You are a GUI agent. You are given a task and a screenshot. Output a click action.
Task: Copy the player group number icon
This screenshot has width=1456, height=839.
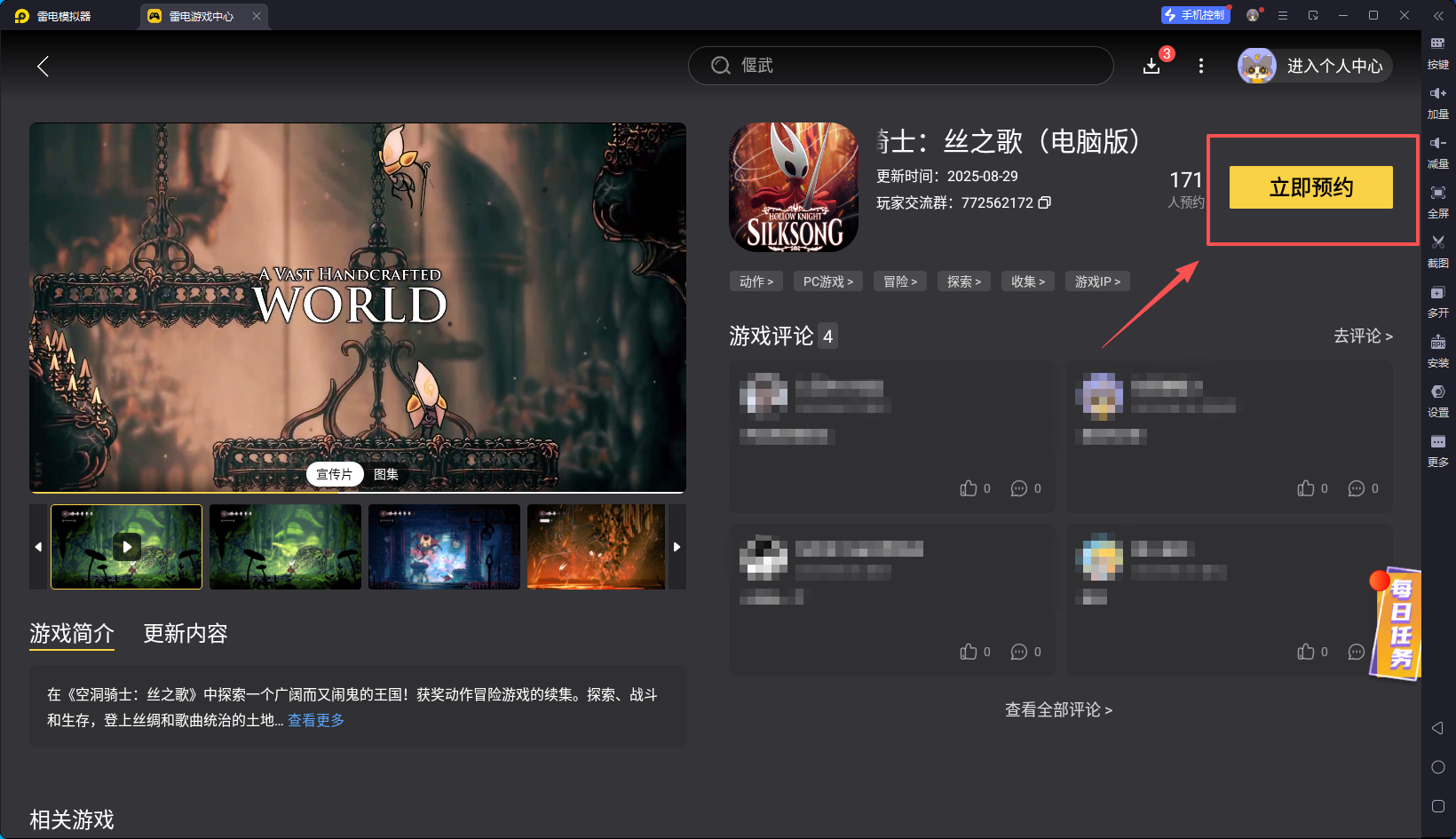[1045, 202]
